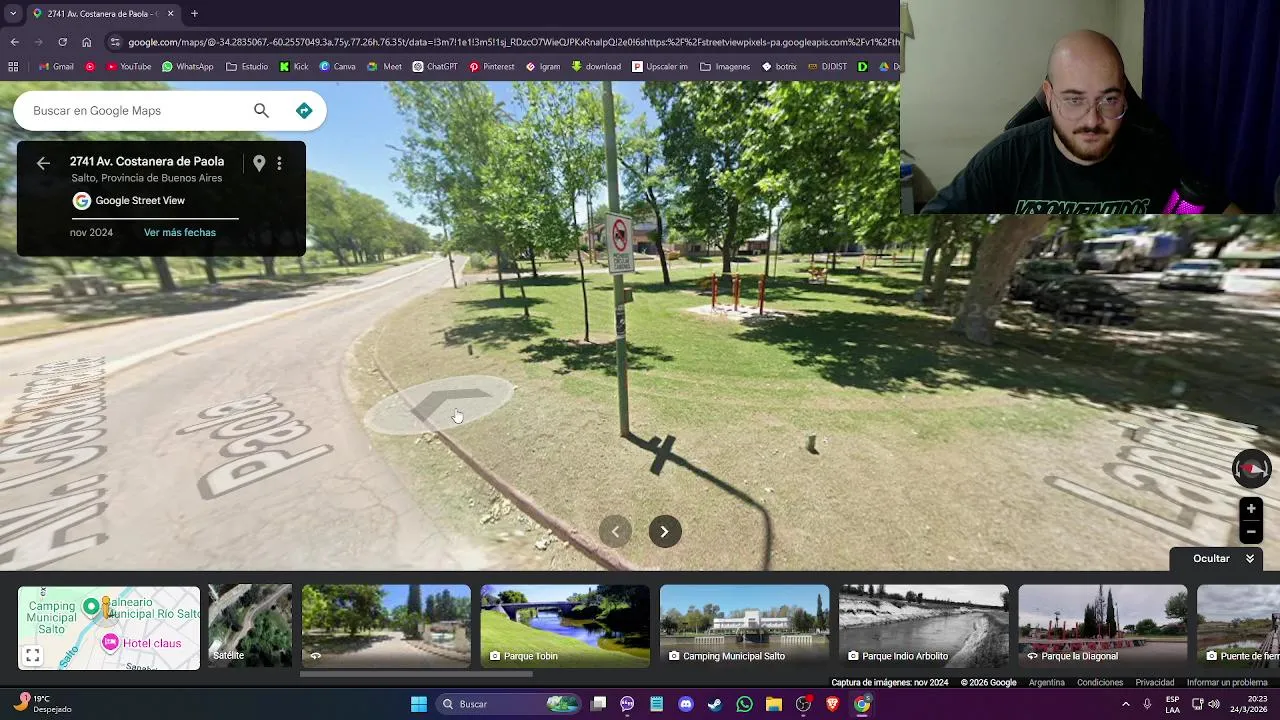Screen dimensions: 1280x720
Task: Open WhatsApp from the Windows taskbar
Action: coord(744,704)
